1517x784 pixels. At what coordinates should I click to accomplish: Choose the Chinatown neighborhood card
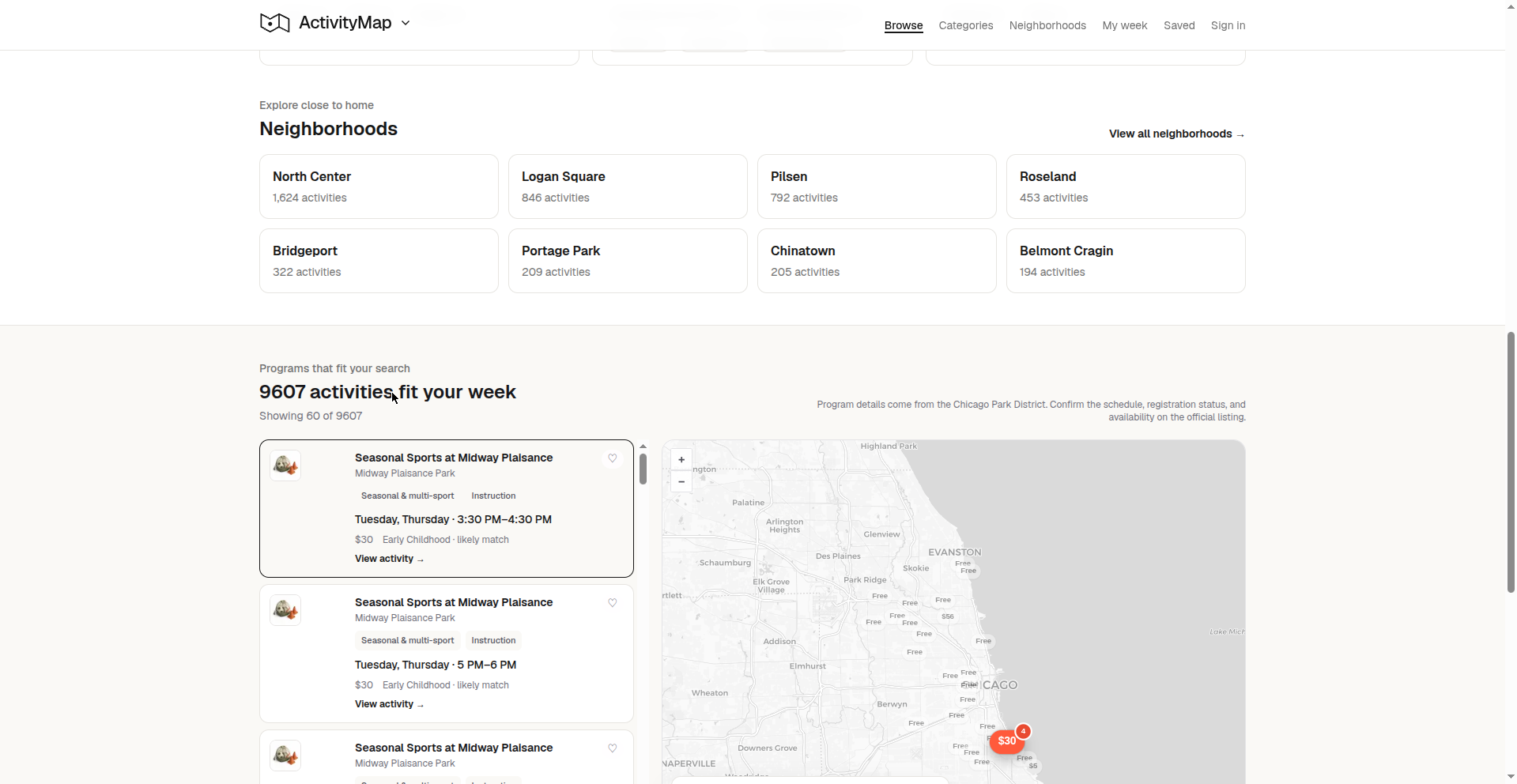click(877, 261)
